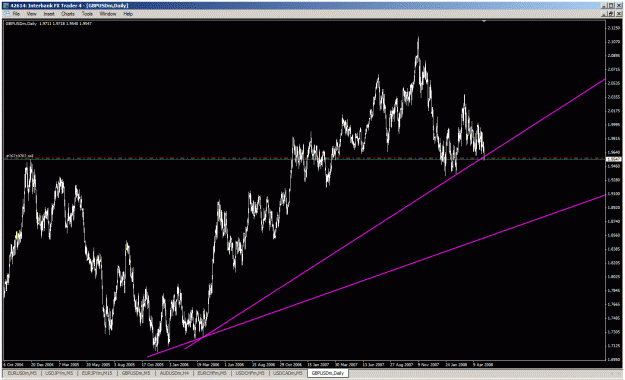Close the Interbank FX Trader application window
Viewport: 625px width, 380px height.
pos(618,6)
